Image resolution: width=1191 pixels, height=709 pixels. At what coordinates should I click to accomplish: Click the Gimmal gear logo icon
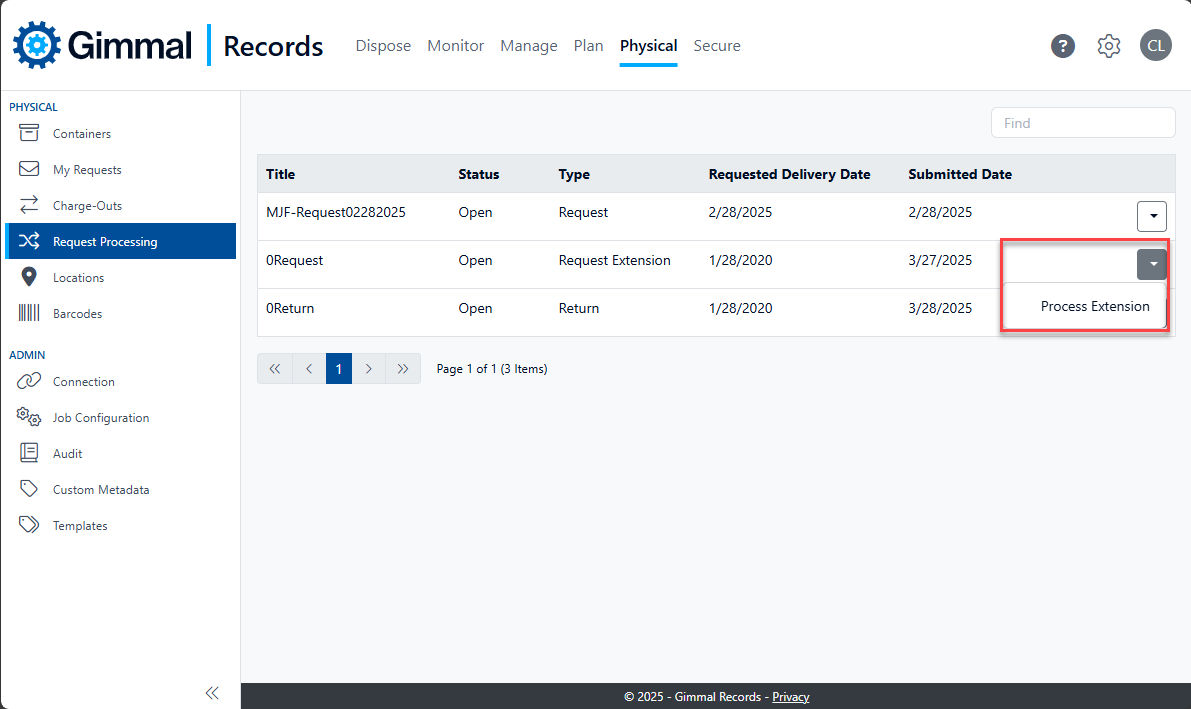pos(36,45)
